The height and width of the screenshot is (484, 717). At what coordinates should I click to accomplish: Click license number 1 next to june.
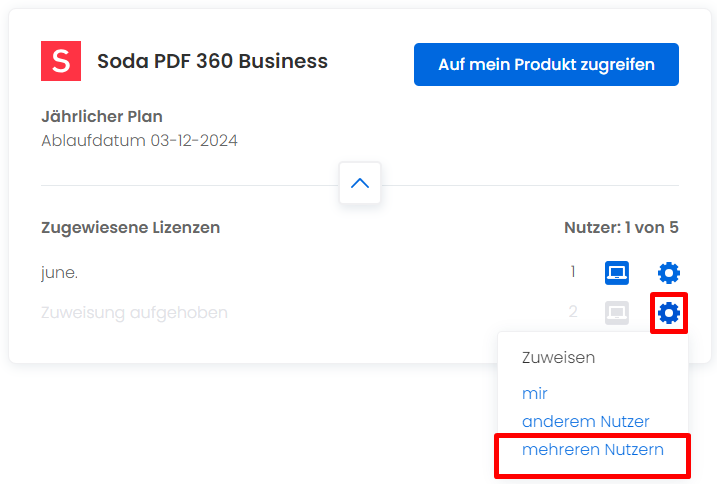573,272
